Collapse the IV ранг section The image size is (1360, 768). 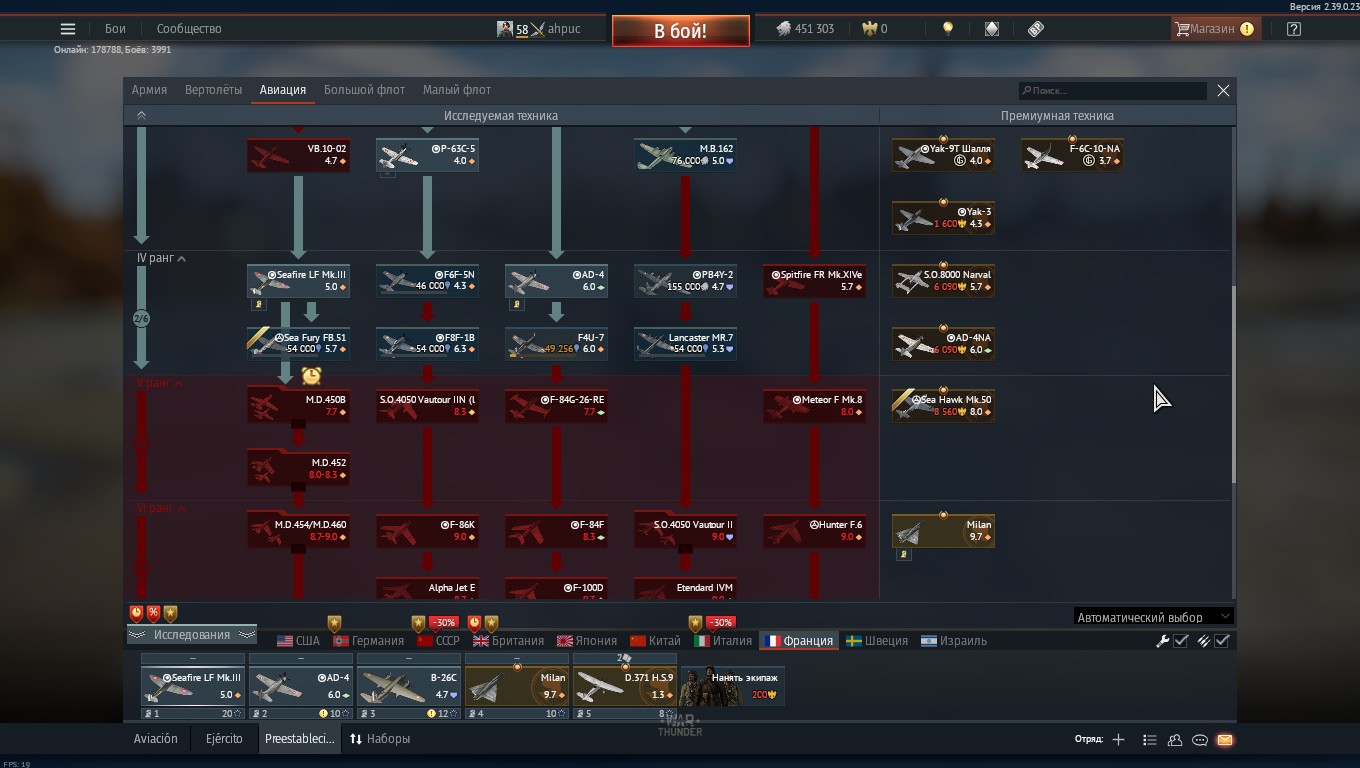(x=160, y=258)
